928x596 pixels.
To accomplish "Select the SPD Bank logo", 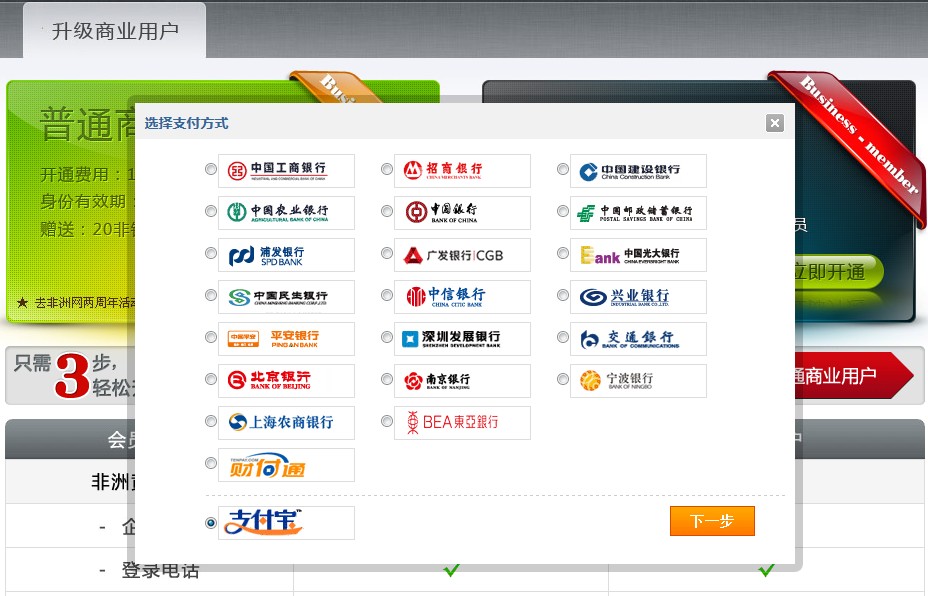I will pos(286,255).
